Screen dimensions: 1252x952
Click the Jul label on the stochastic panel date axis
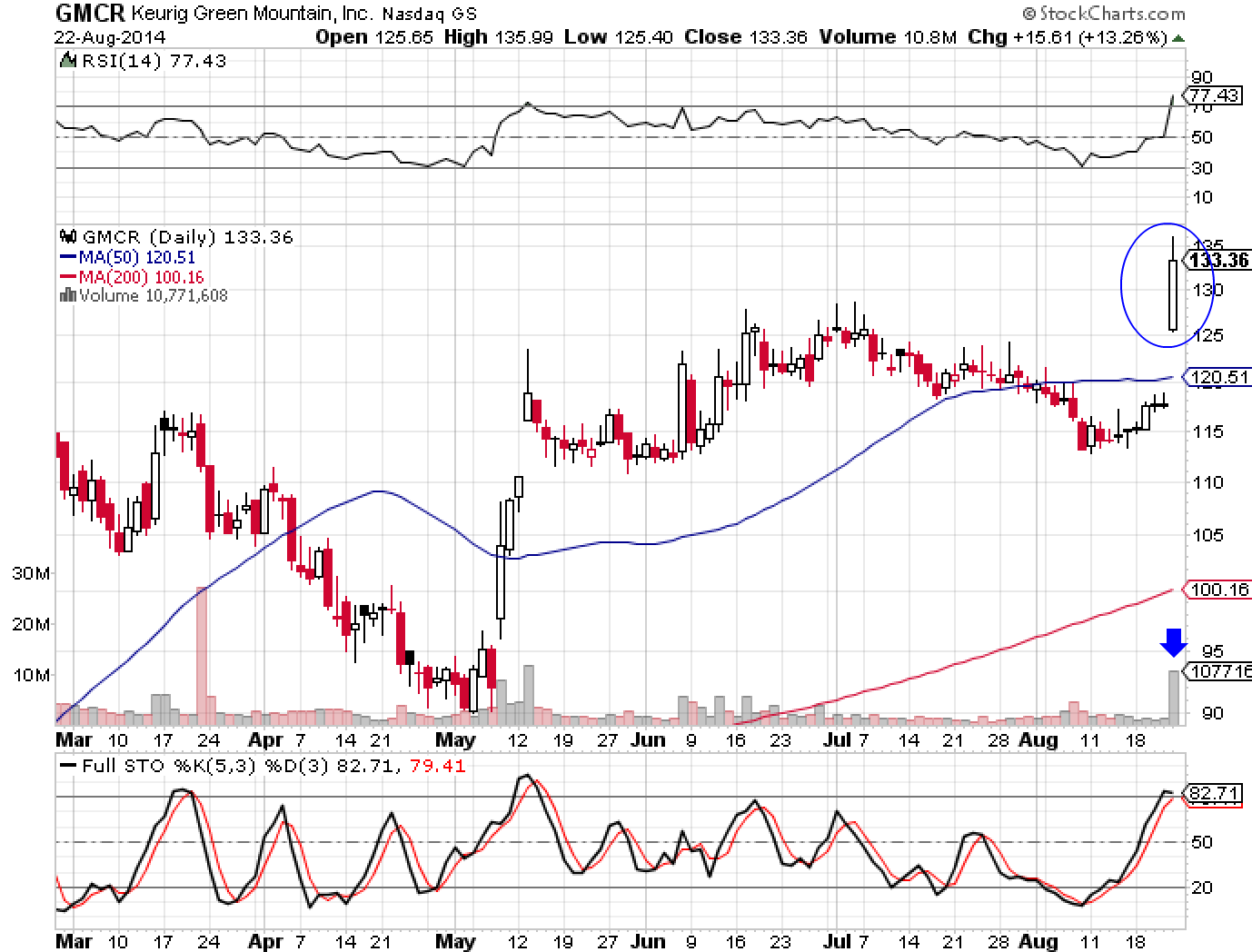(837, 941)
